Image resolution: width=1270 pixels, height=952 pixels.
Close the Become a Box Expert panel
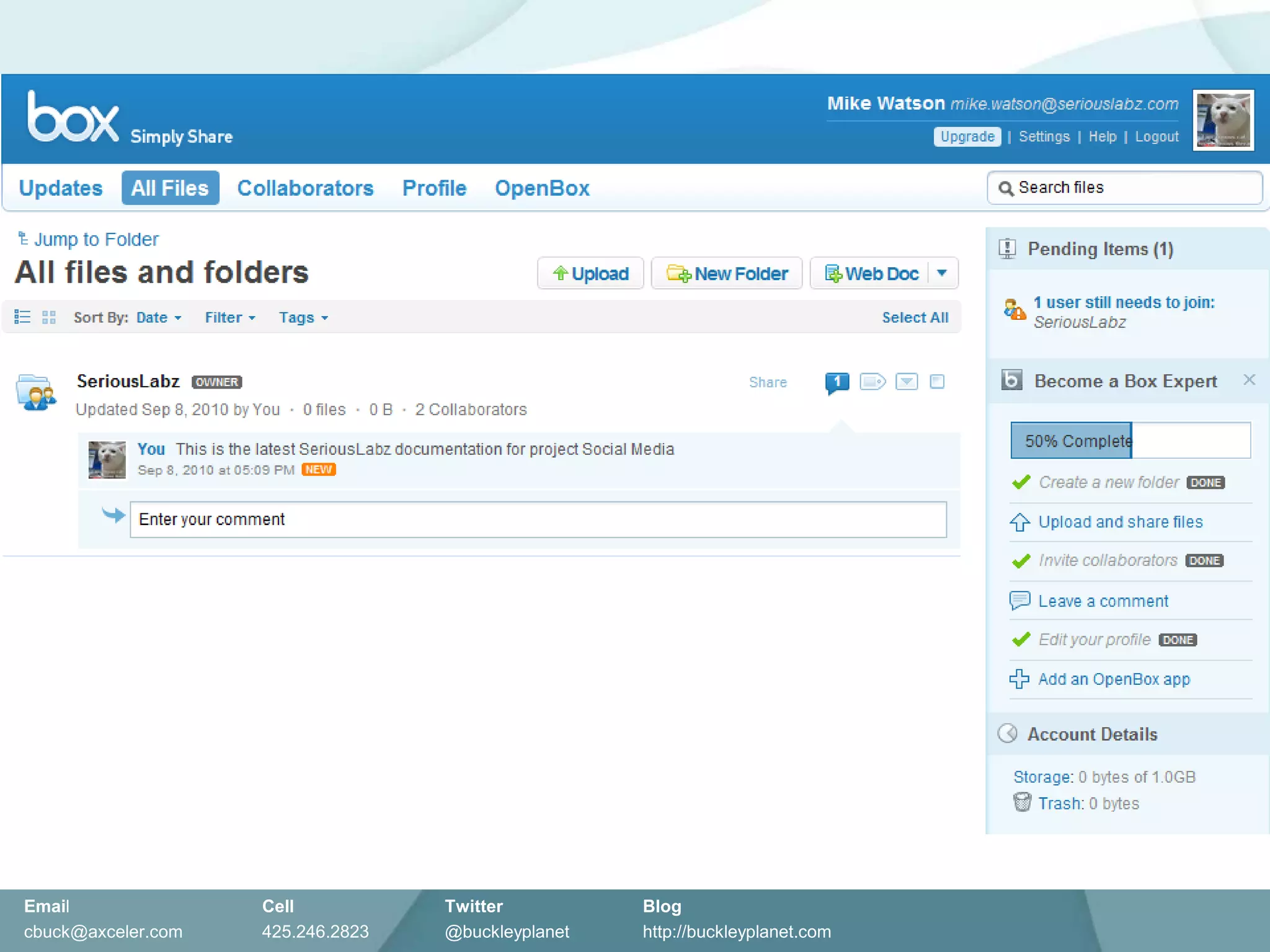pos(1249,380)
